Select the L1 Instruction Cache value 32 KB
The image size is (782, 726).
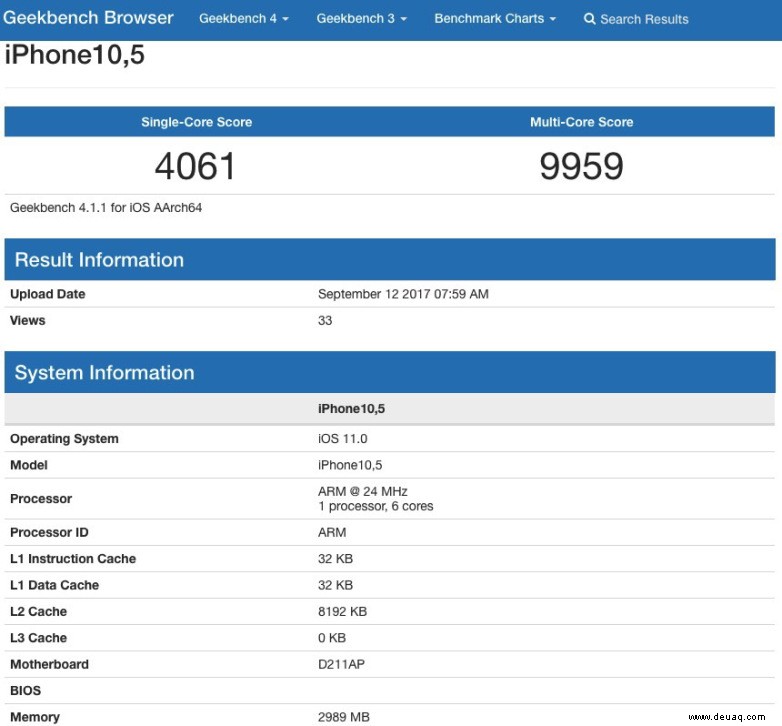pos(335,559)
